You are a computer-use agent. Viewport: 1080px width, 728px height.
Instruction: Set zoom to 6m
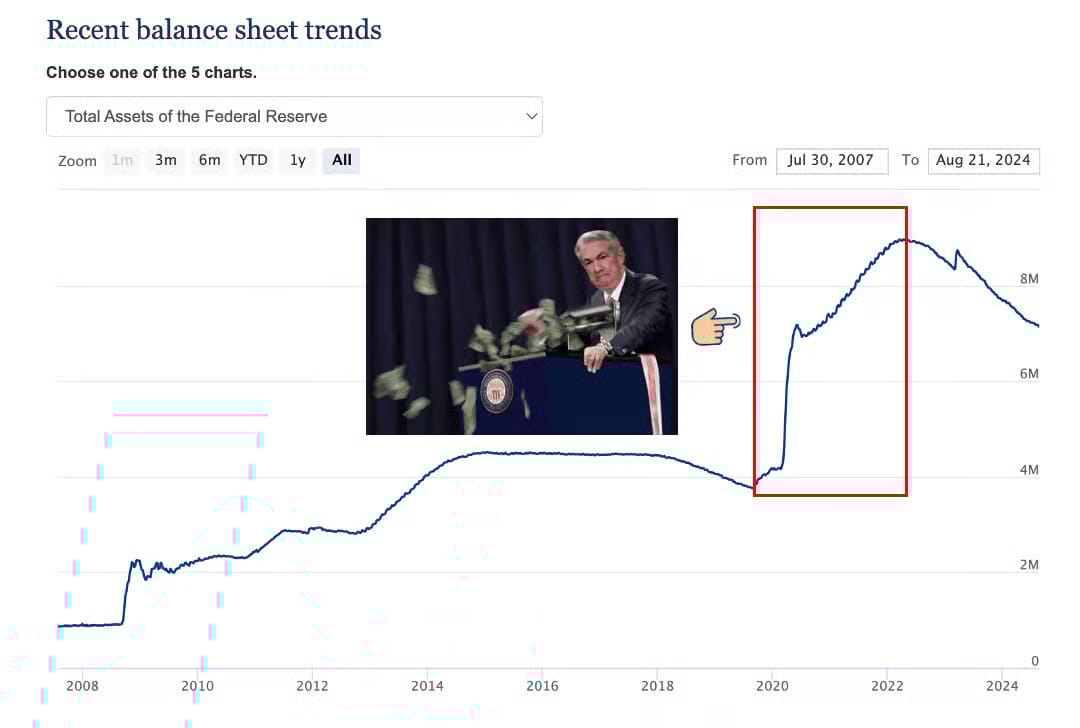209,160
